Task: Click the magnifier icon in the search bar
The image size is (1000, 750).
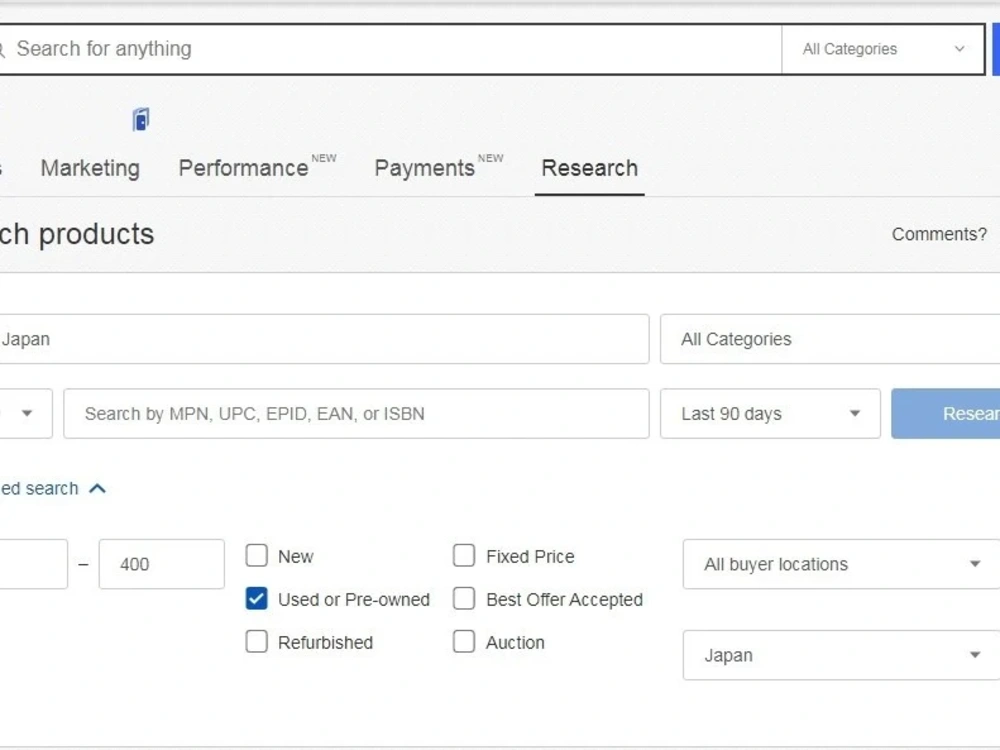Action: click(x=2, y=49)
